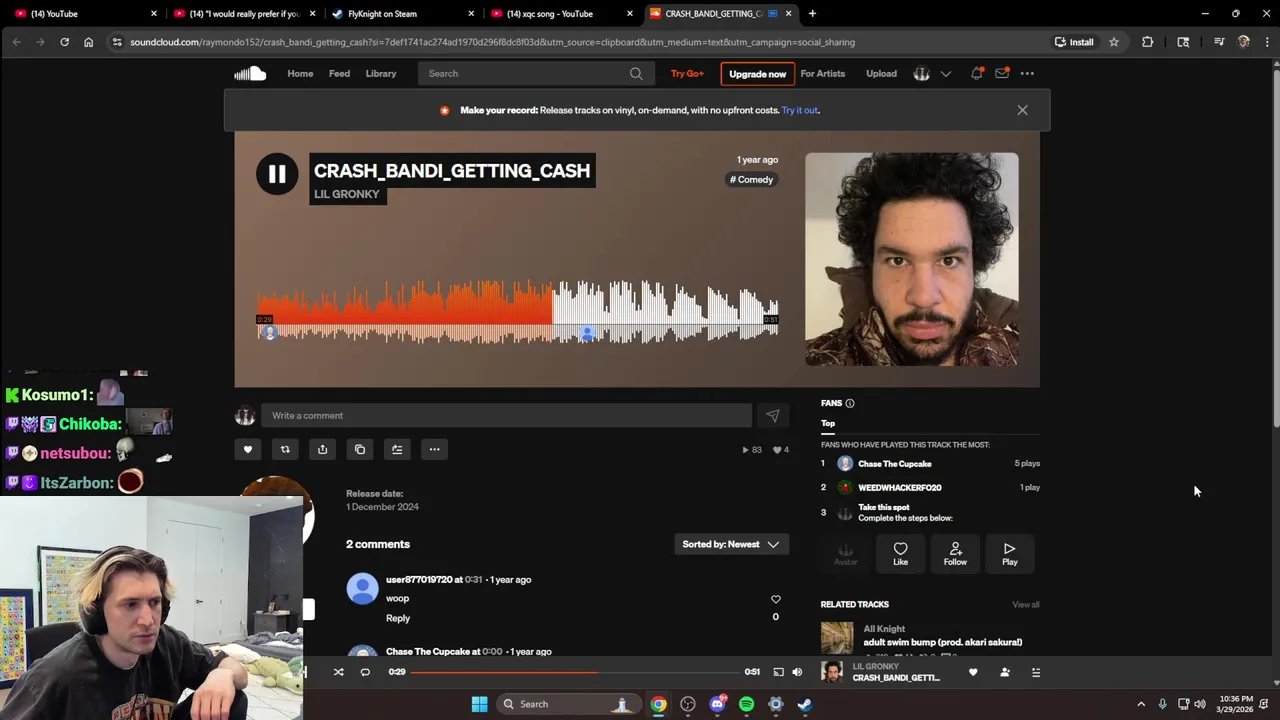Open Spotify from the taskbar
Viewport: 1280px width, 720px height.
click(x=746, y=704)
